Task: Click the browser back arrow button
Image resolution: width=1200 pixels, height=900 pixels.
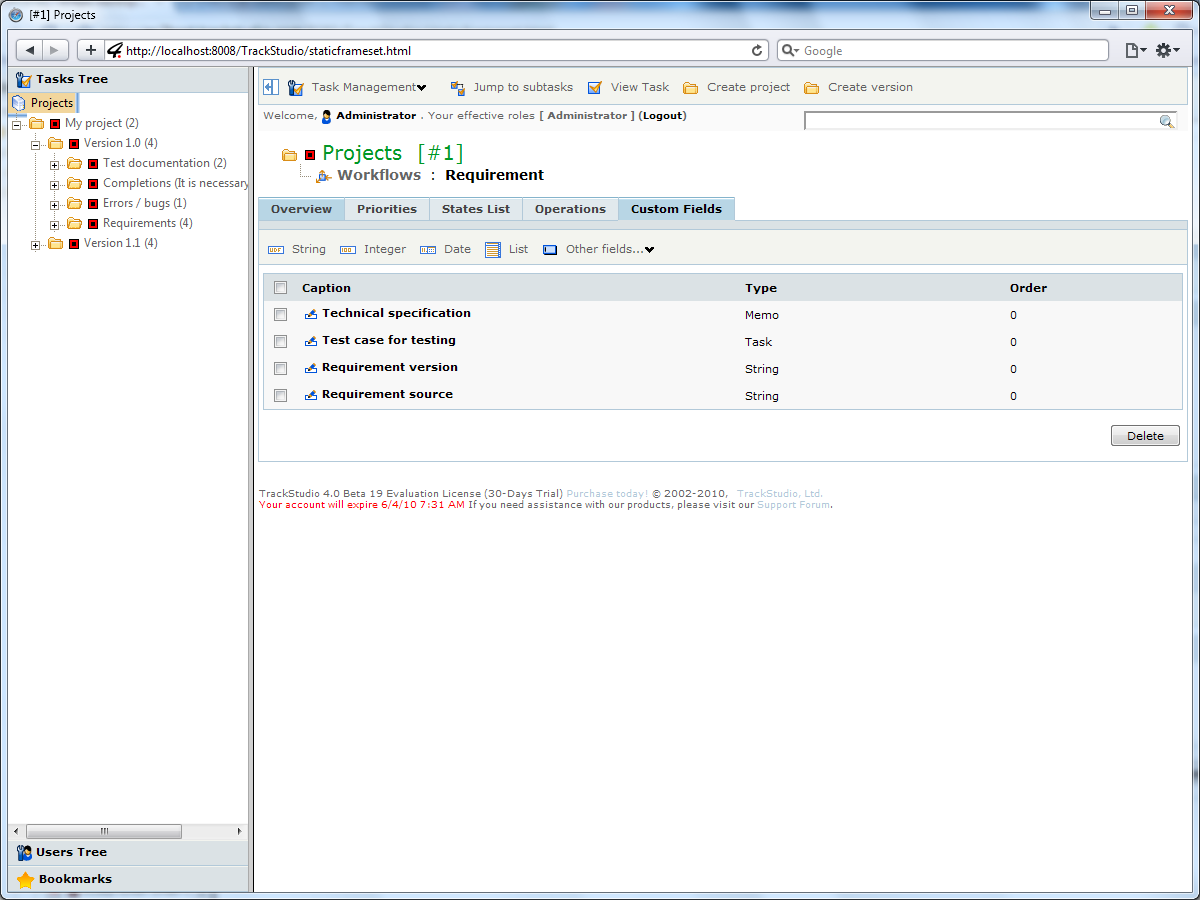Action: click(x=30, y=50)
